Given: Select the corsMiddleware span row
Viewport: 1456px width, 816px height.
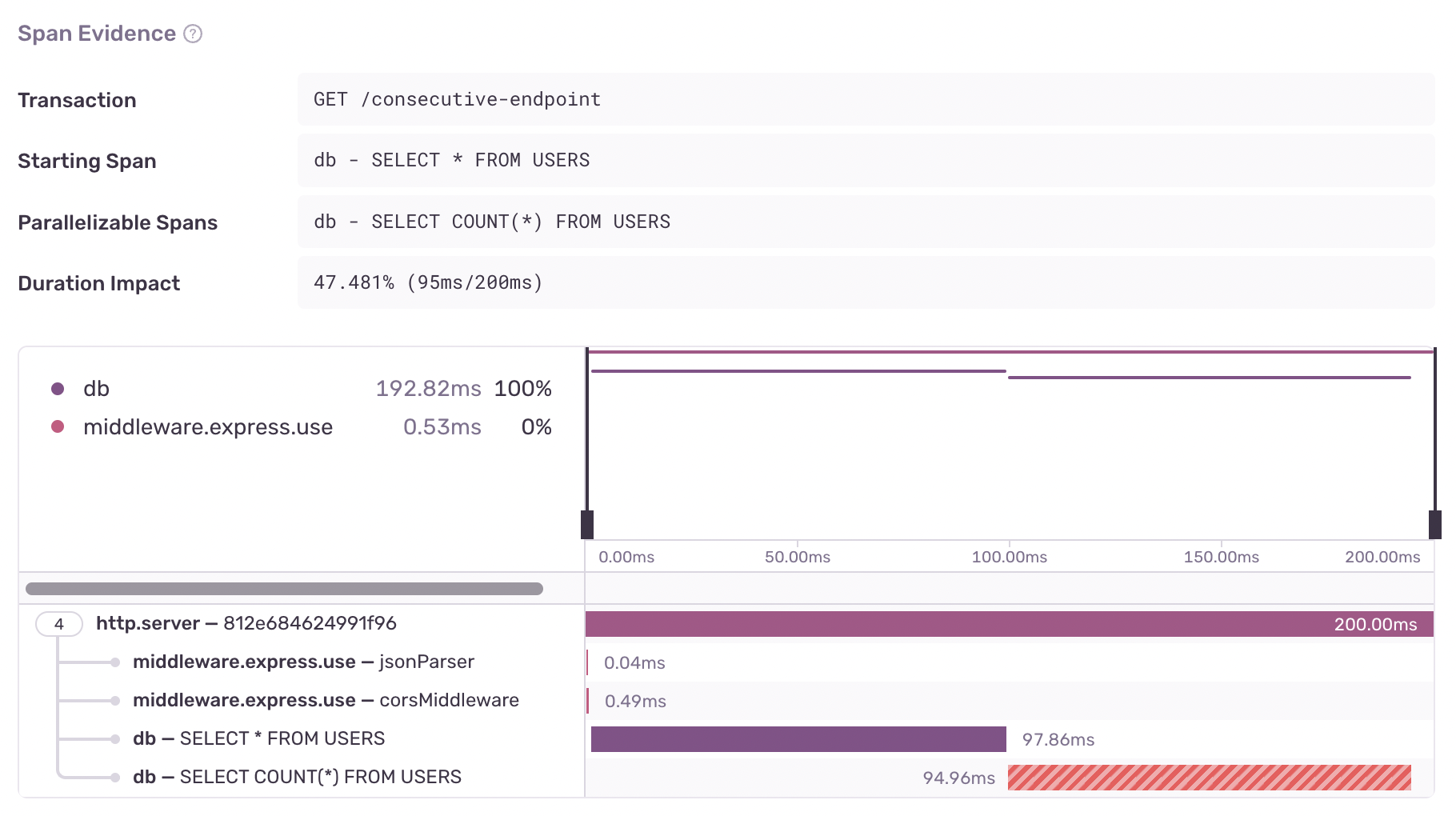Looking at the screenshot, I should (x=326, y=701).
